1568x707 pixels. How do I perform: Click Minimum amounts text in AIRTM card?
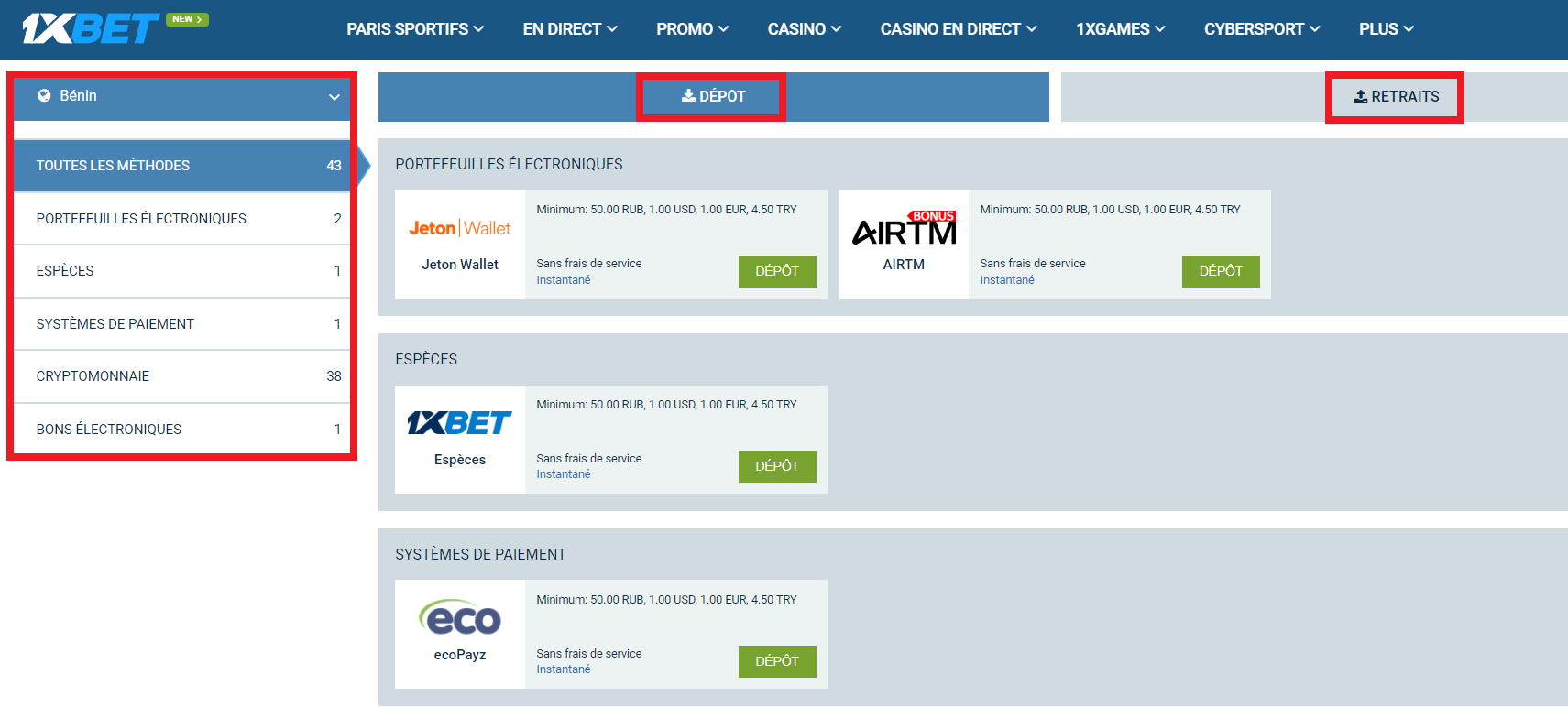[1110, 210]
